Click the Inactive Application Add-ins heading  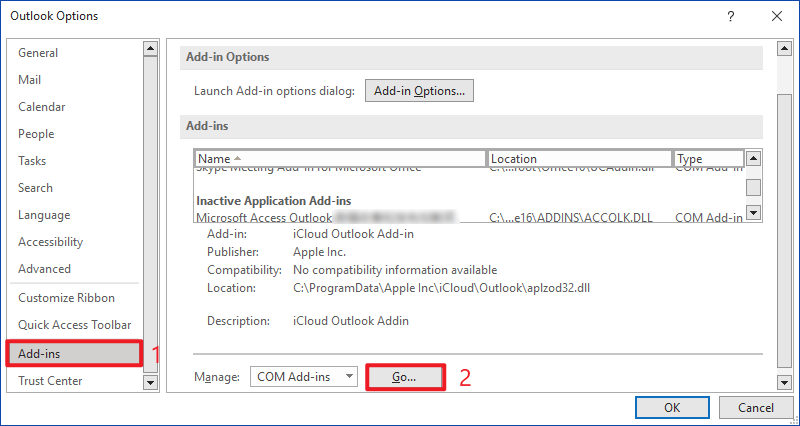click(x=274, y=201)
